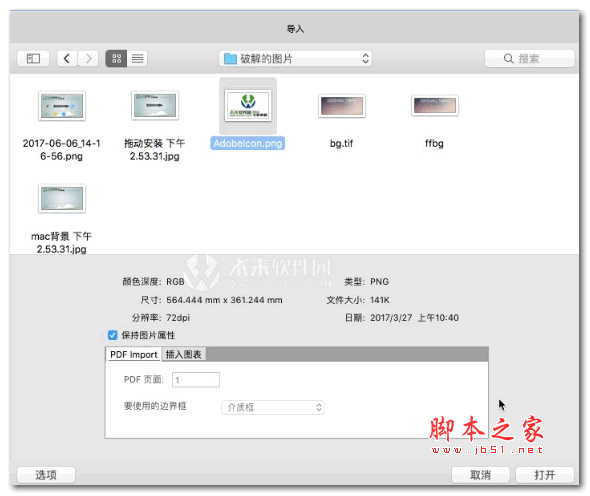Click the 选项 options button

click(x=46, y=475)
